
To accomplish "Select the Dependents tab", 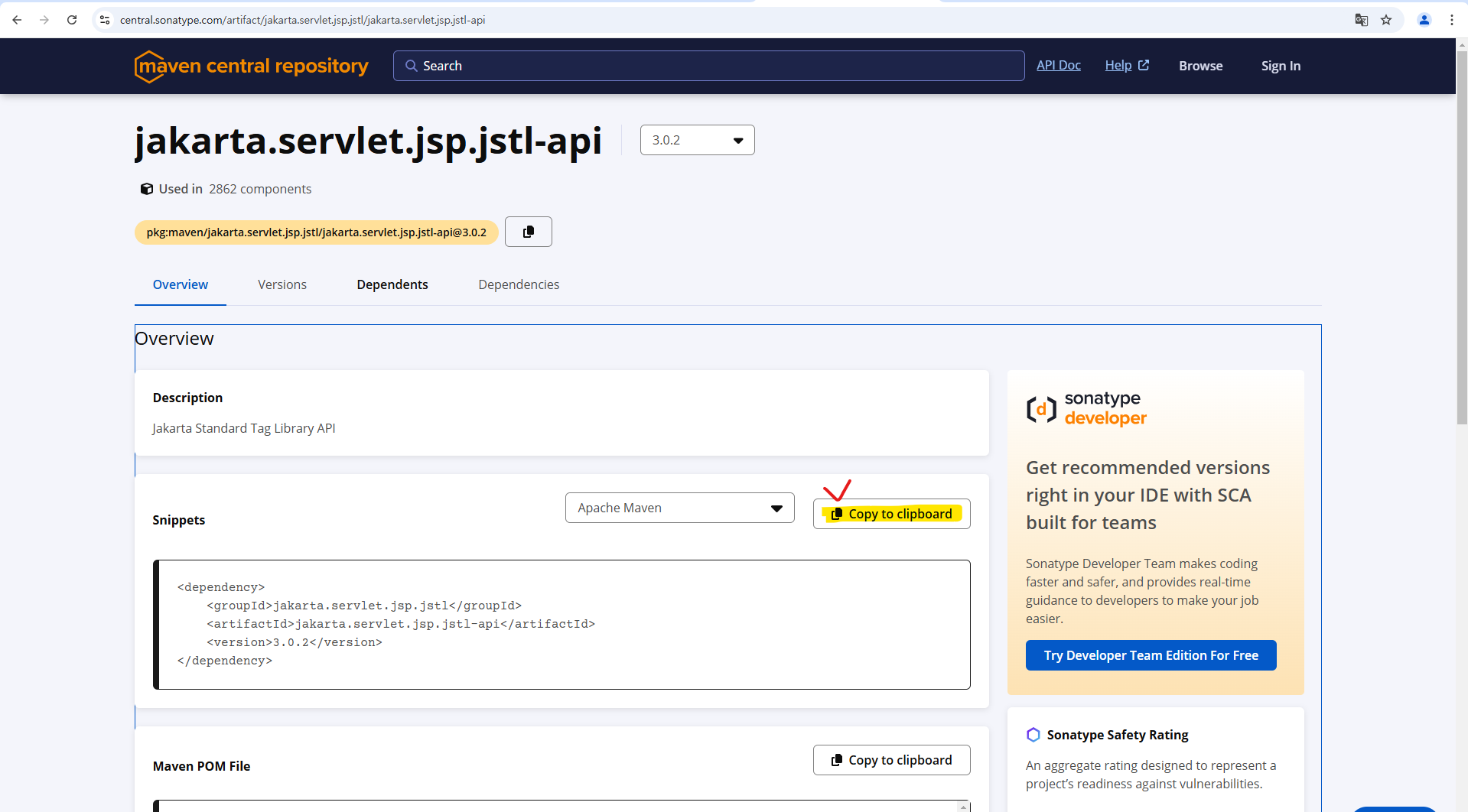I will pos(392,284).
